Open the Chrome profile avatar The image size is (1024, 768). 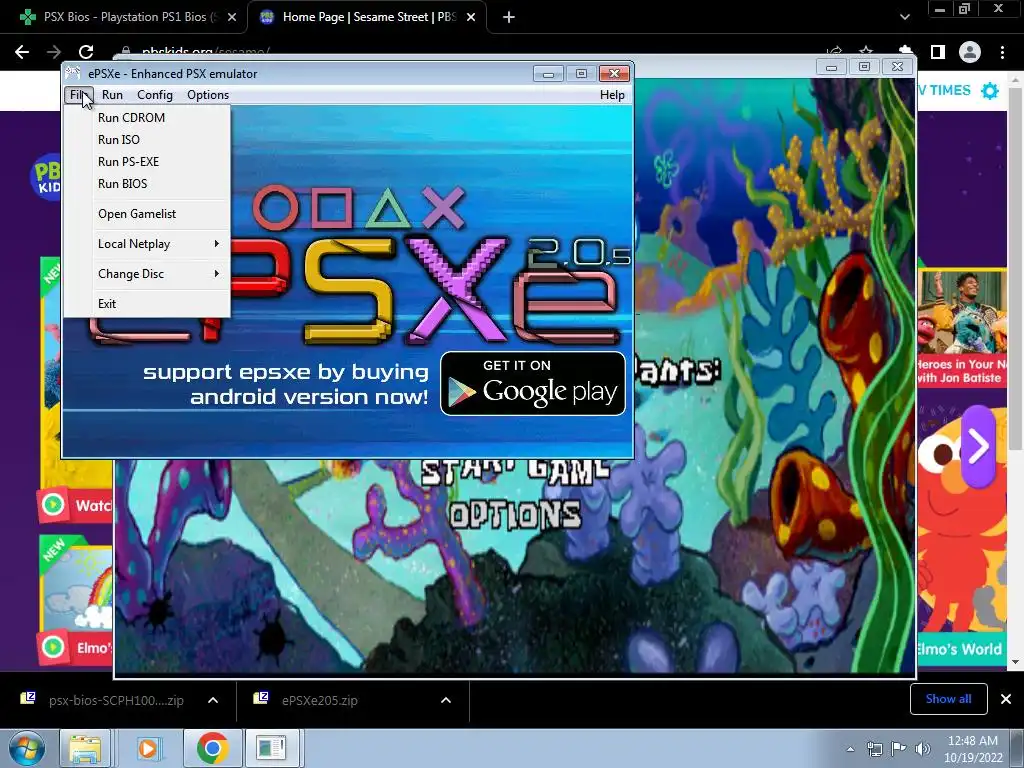970,52
